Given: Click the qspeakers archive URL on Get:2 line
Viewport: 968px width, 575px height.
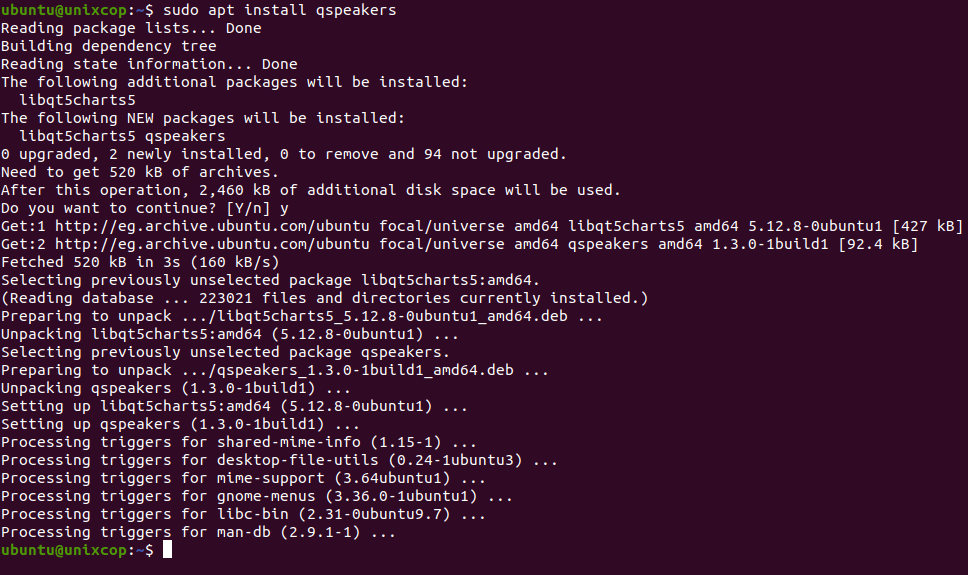Looking at the screenshot, I should click(x=212, y=245).
